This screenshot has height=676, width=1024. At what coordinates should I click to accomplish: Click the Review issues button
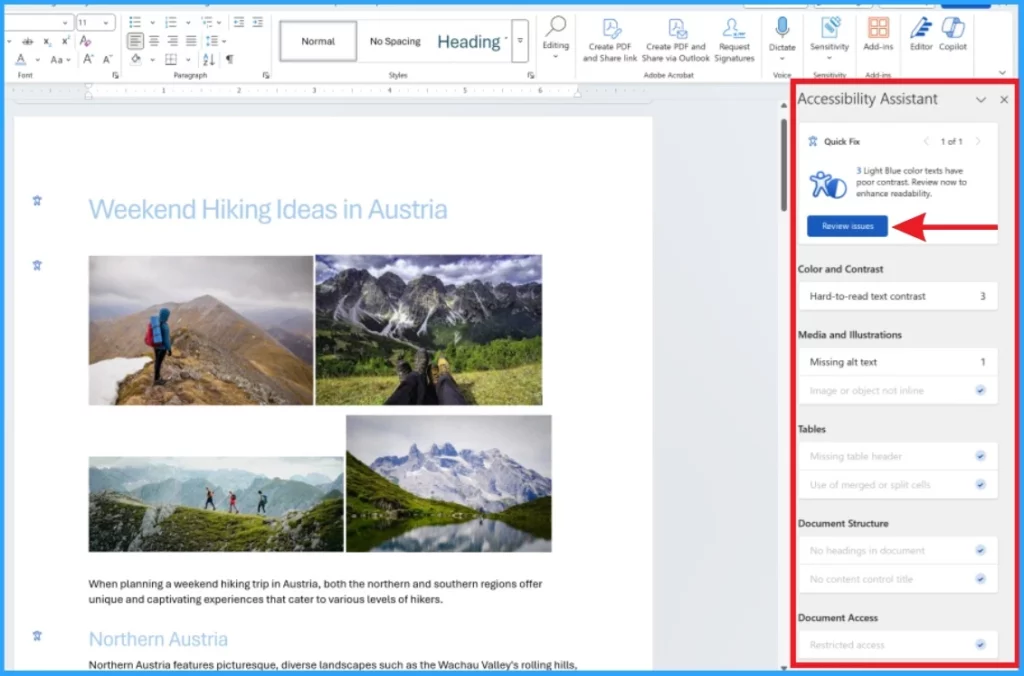click(x=847, y=226)
